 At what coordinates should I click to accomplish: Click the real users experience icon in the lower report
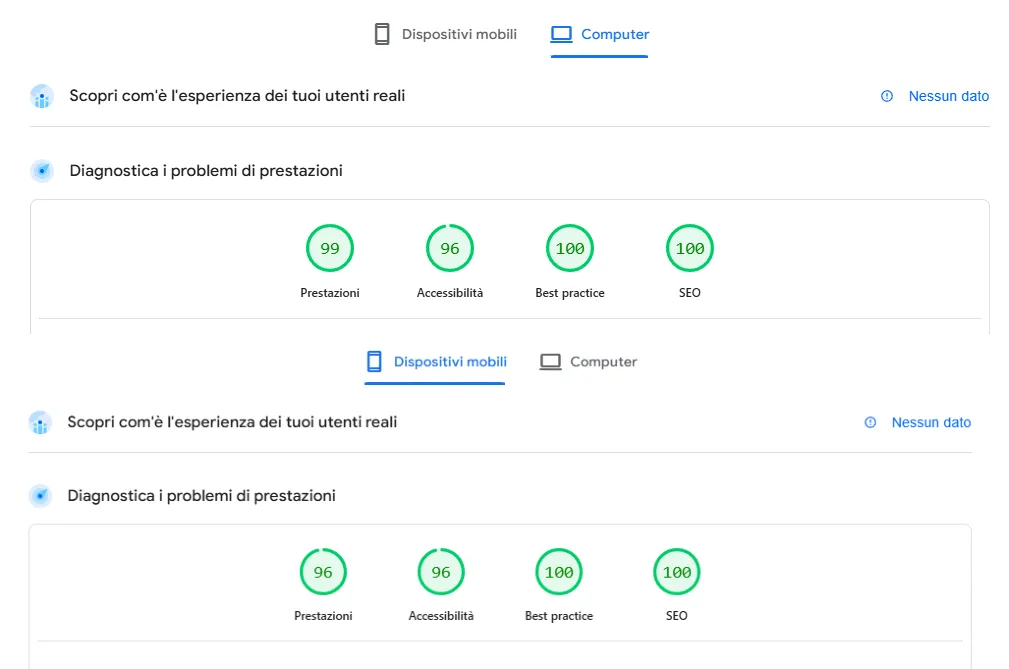[x=40, y=423]
